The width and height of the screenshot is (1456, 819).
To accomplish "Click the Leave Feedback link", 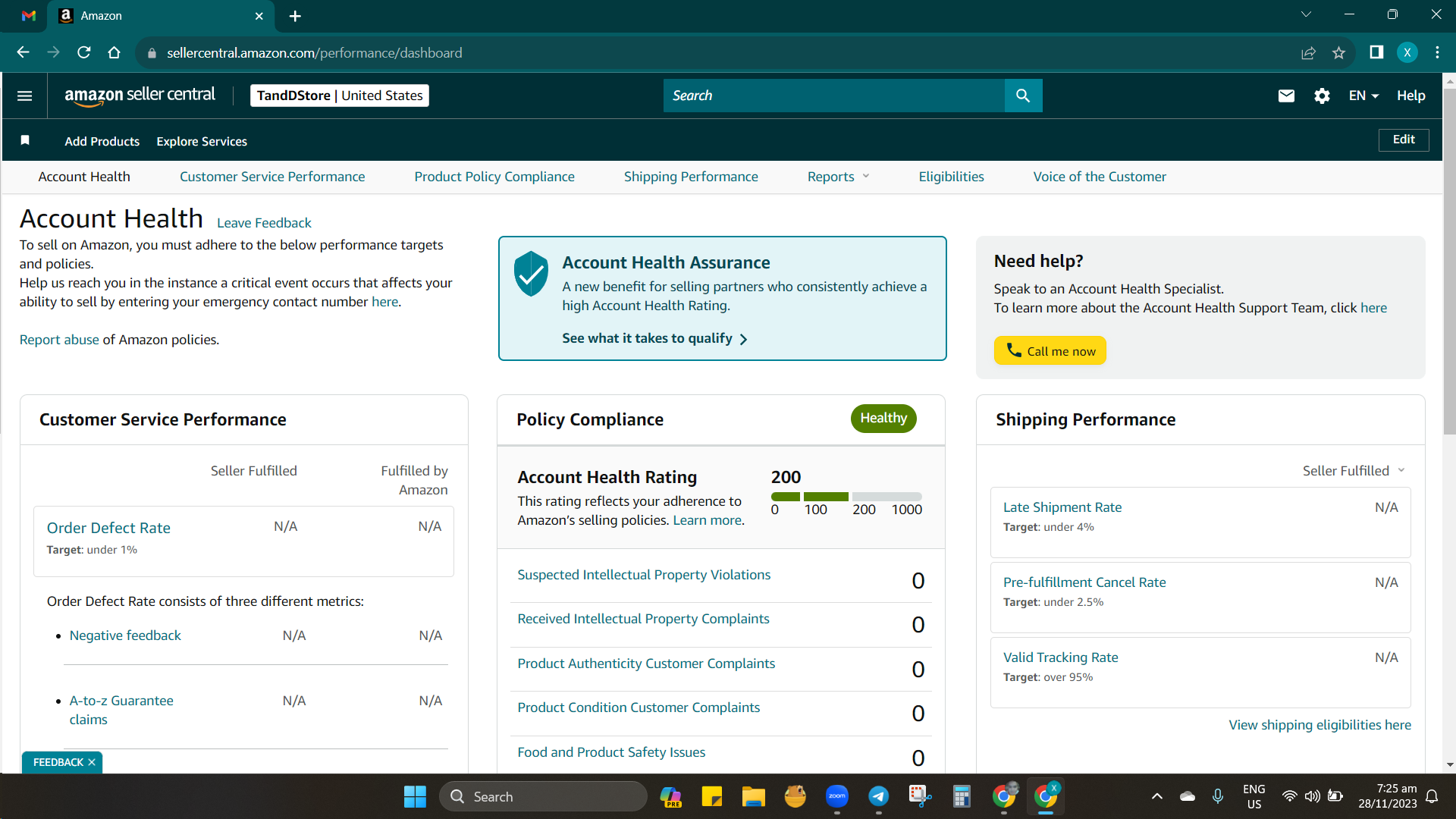I will 264,223.
